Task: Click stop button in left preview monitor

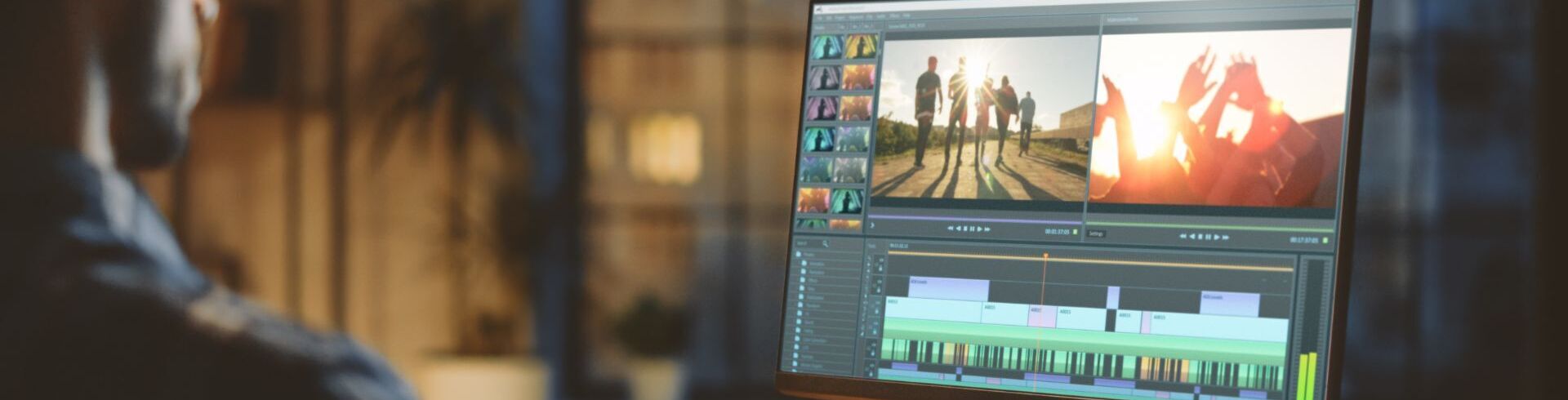Action: click(965, 229)
